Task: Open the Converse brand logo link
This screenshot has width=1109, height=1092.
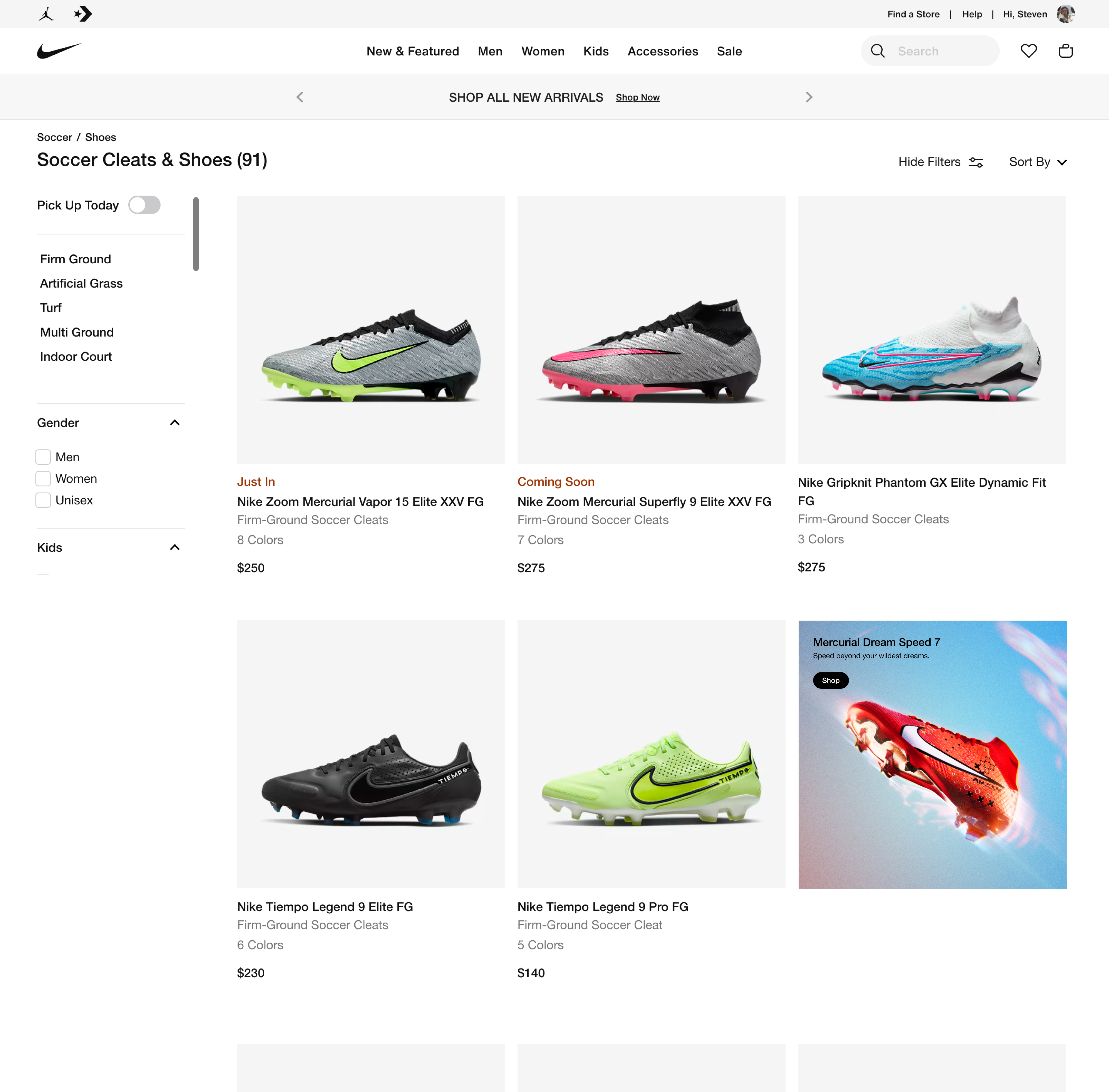Action: [83, 14]
